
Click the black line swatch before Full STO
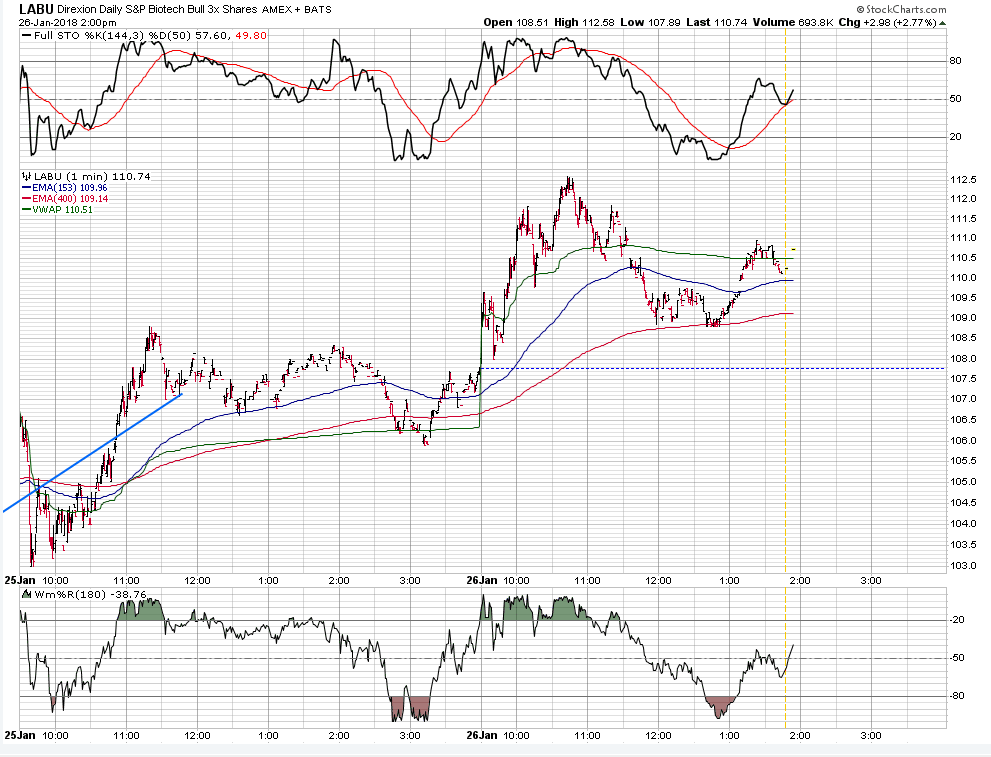pos(26,35)
